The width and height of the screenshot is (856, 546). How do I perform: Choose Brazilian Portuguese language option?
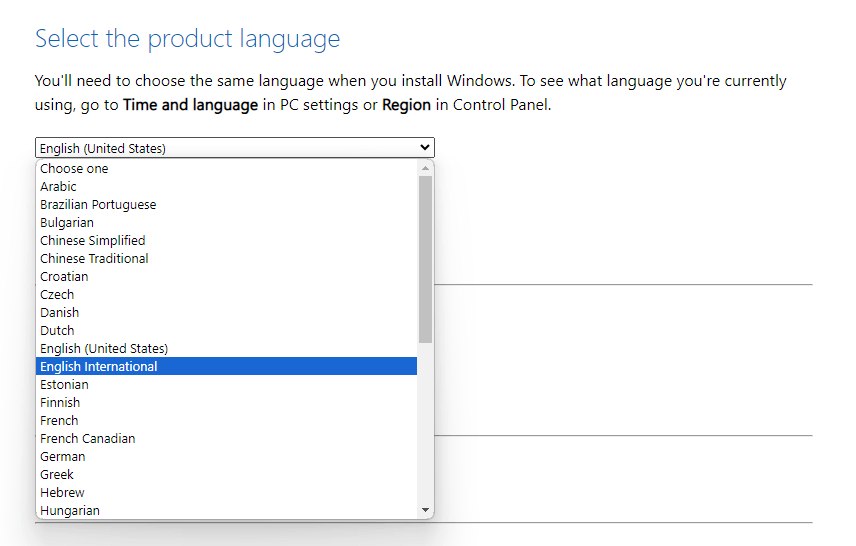coord(227,205)
